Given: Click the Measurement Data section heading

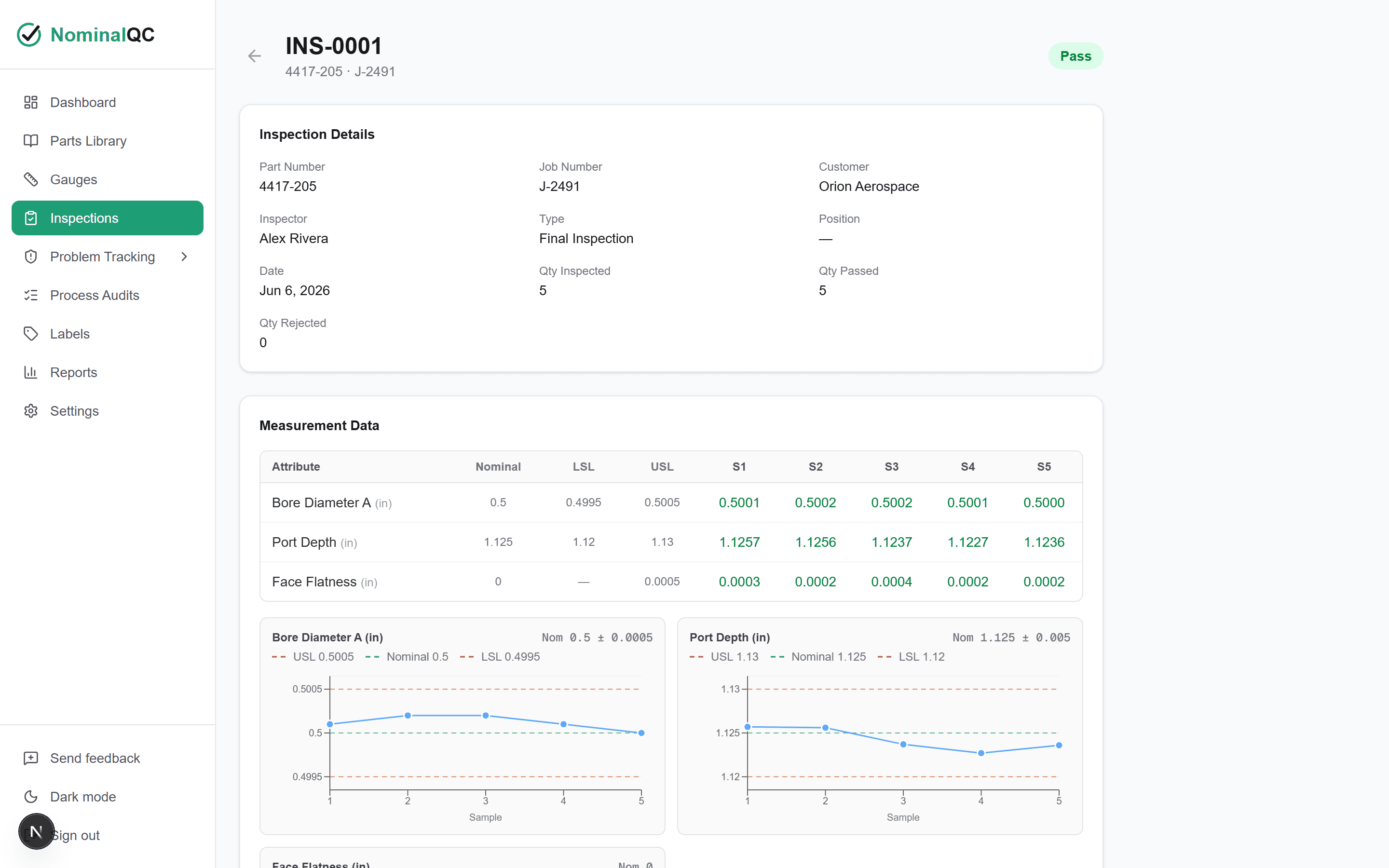Looking at the screenshot, I should click(319, 425).
